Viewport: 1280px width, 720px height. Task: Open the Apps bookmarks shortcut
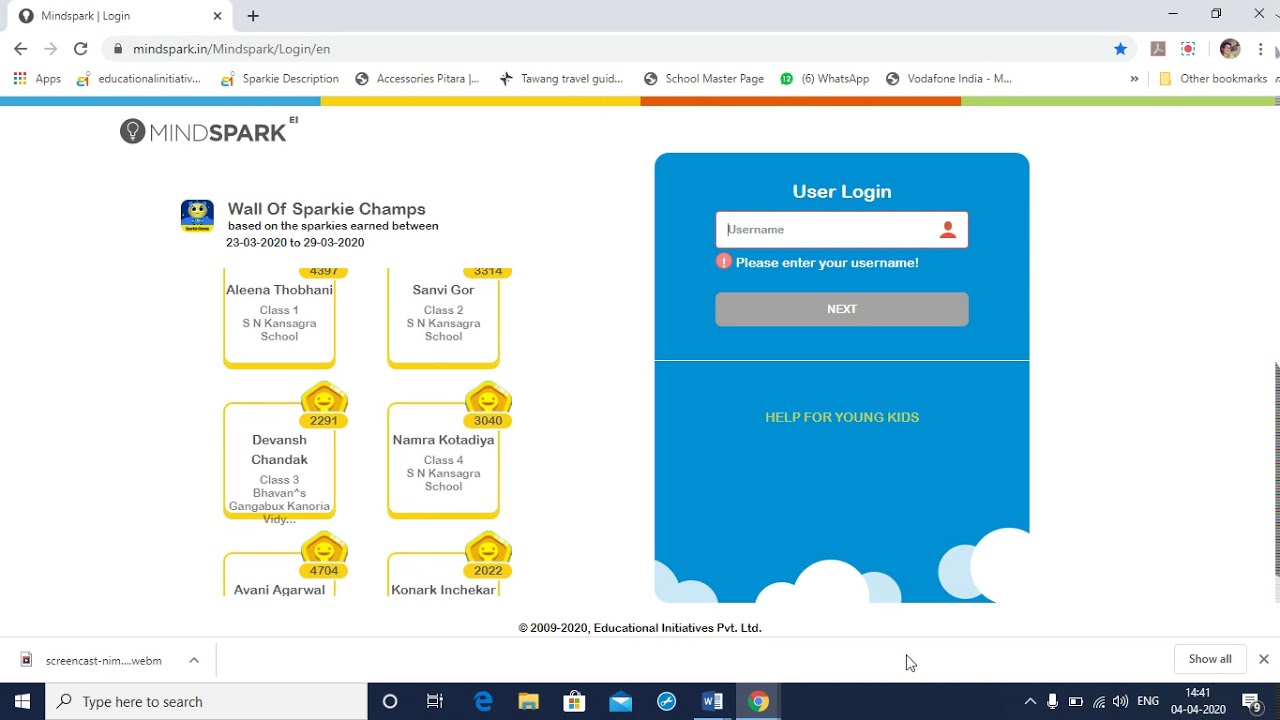pos(37,78)
